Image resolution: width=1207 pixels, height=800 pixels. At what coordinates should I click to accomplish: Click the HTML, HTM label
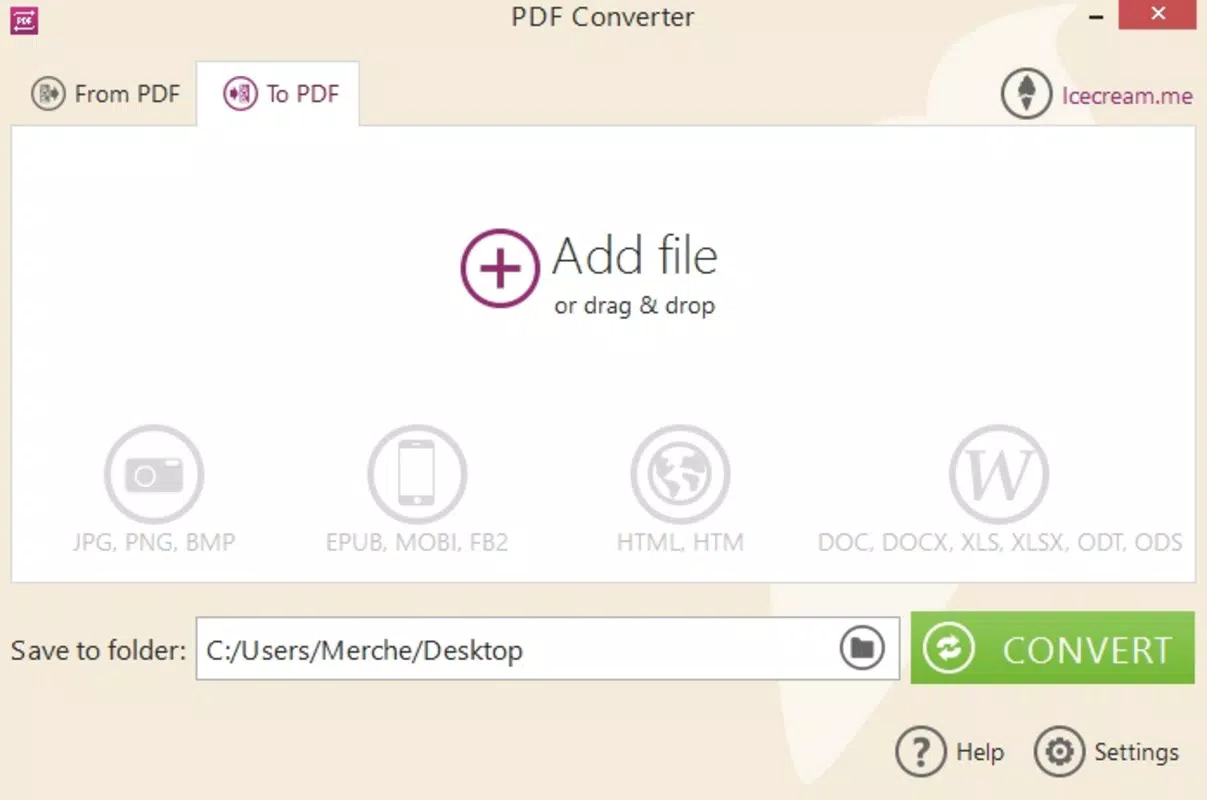pos(680,543)
